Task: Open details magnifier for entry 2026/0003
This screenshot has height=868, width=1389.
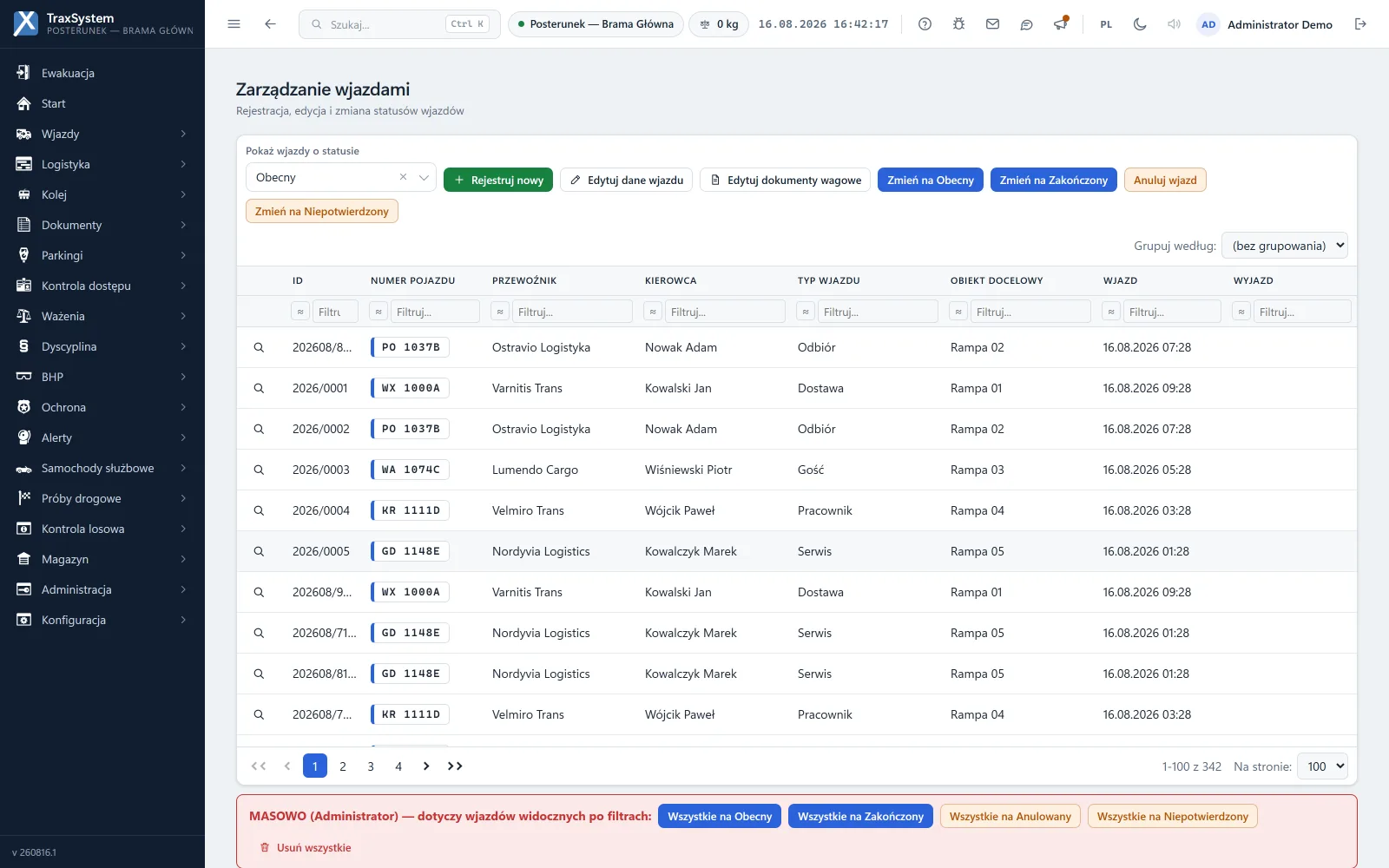Action: (259, 470)
